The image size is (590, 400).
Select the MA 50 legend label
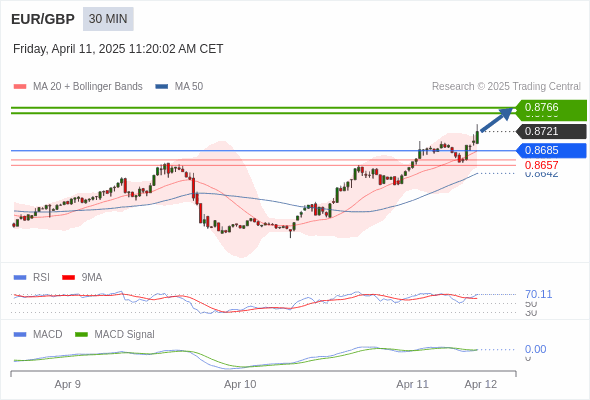[x=189, y=87]
